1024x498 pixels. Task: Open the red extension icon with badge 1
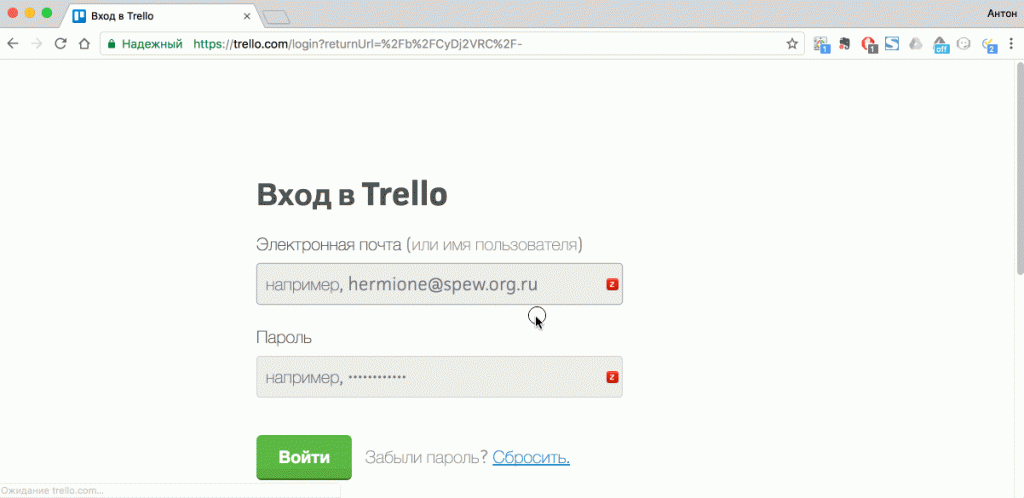pos(869,44)
